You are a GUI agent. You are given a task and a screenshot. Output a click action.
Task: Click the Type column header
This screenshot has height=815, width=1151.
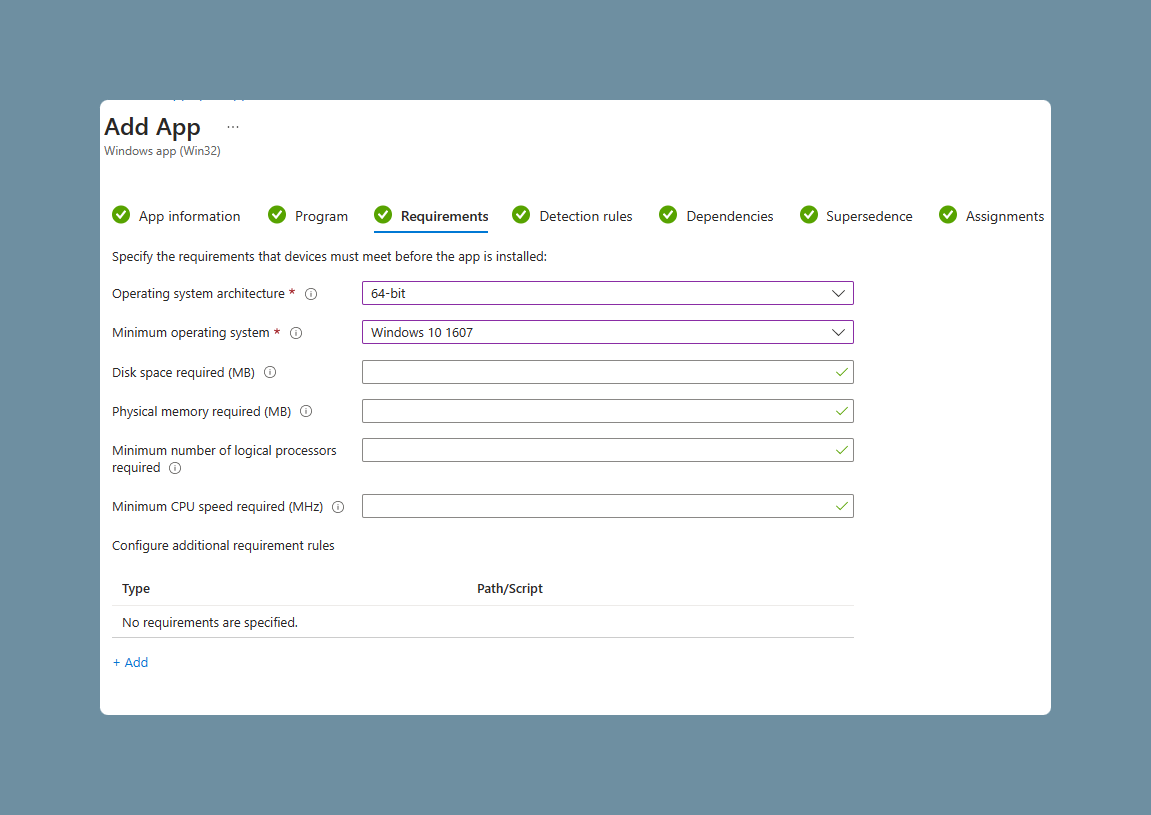tap(136, 588)
